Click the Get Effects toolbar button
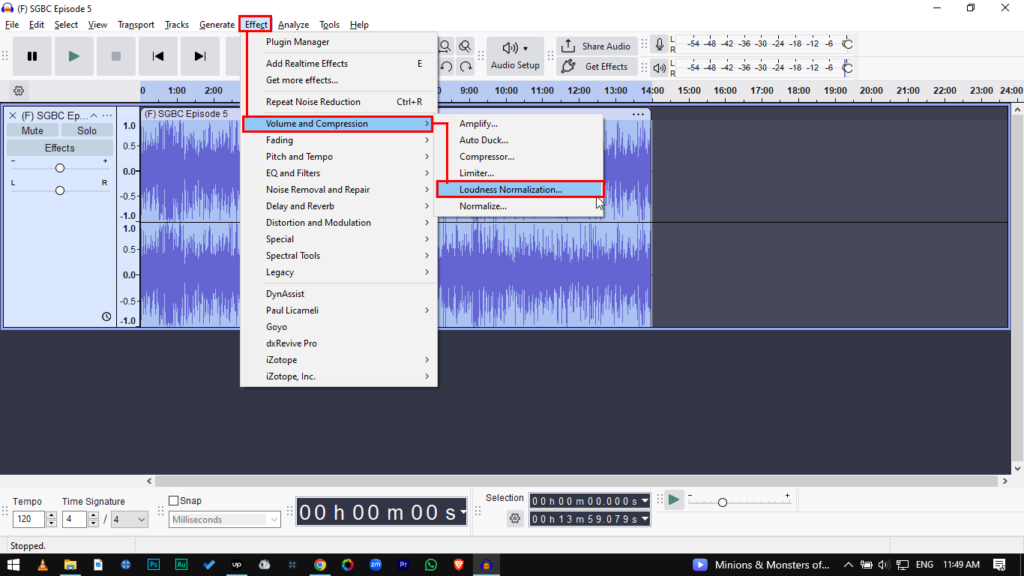The image size is (1024, 576). 596,67
